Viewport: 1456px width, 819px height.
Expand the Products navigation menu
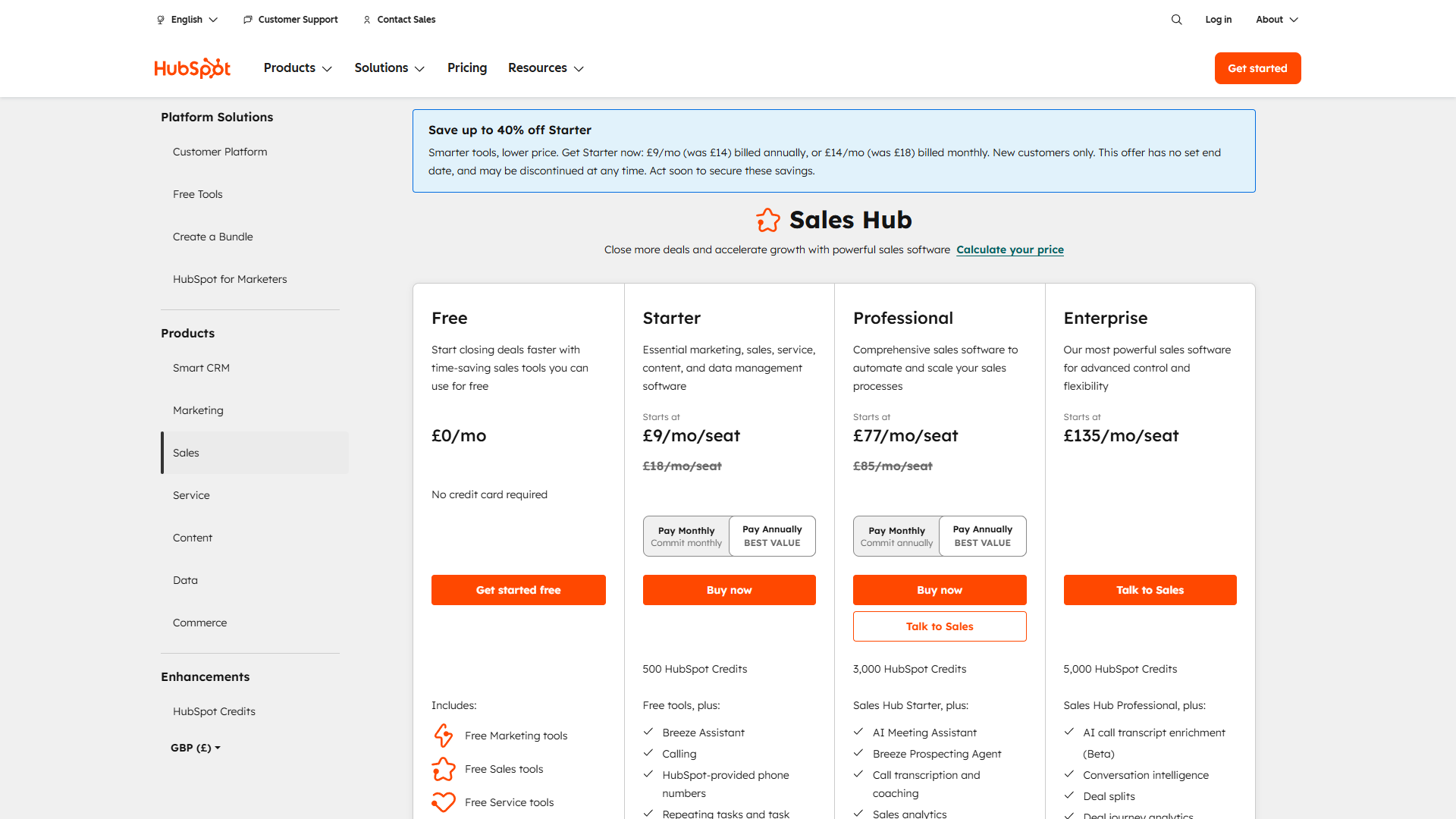click(x=298, y=68)
